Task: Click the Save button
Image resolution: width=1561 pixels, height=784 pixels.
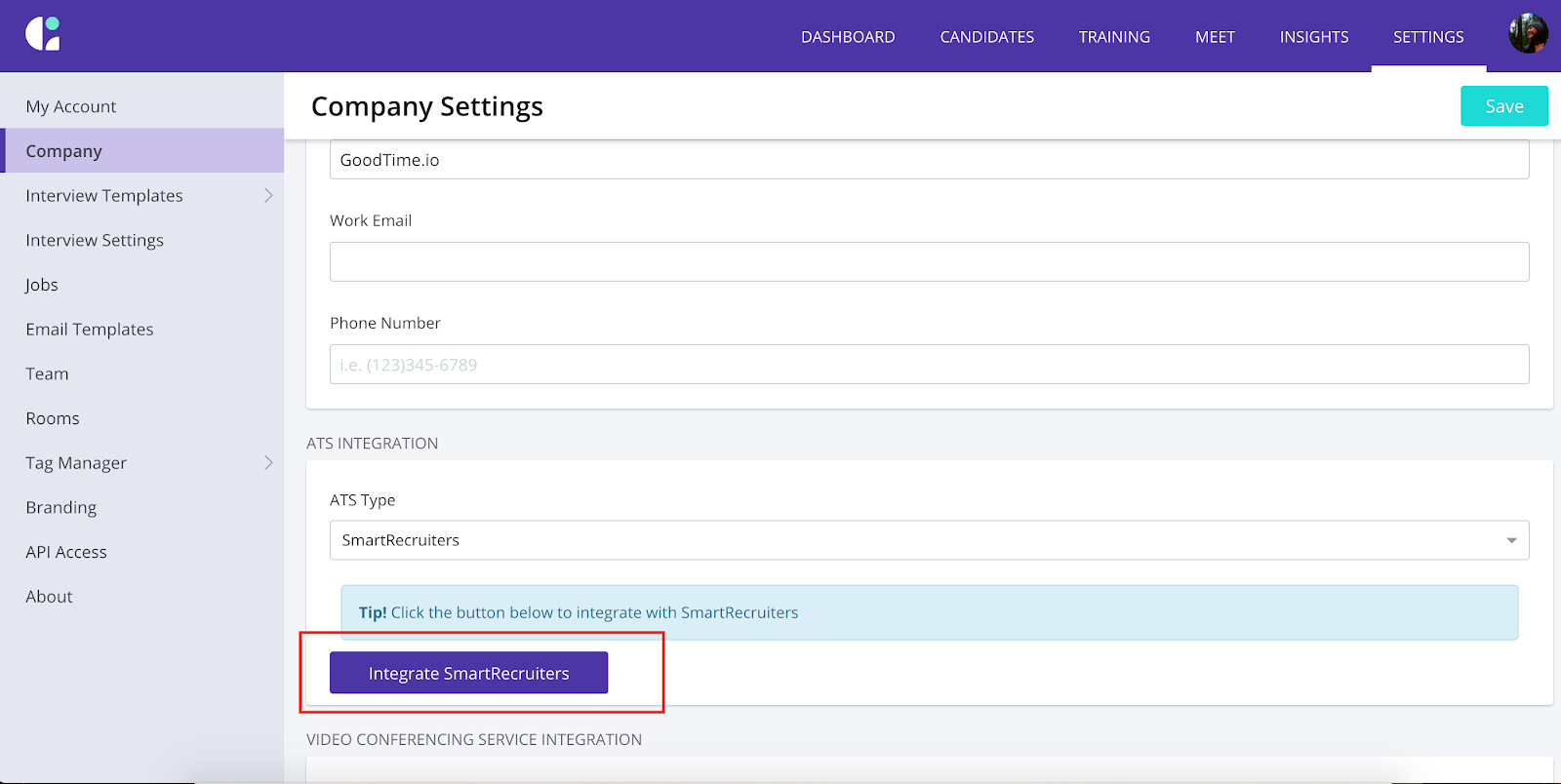Action: tap(1503, 106)
